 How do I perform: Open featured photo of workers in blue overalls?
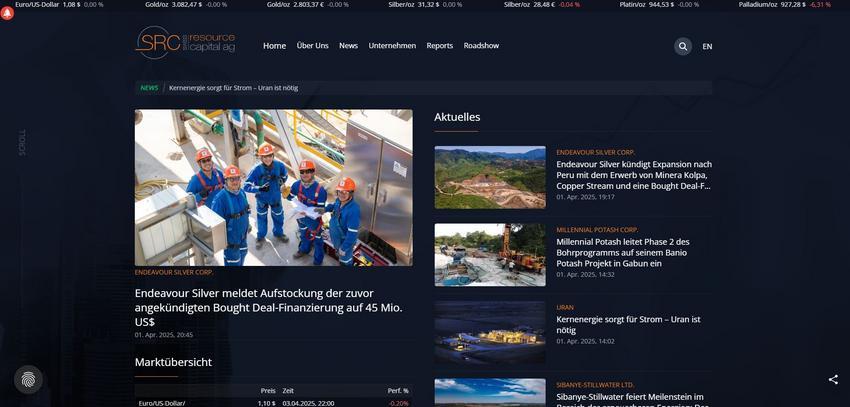pyautogui.click(x=274, y=188)
